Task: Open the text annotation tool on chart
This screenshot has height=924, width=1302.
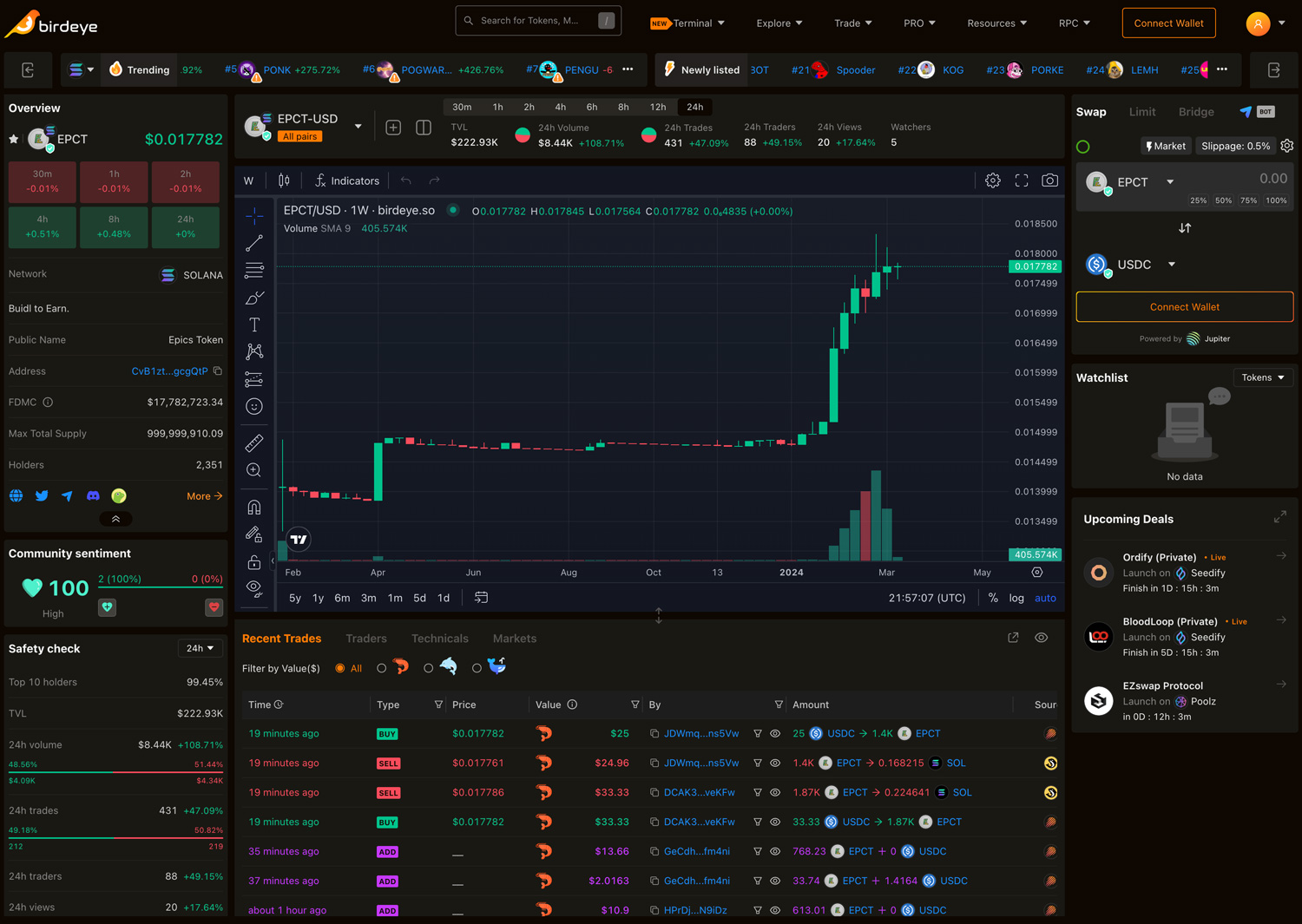Action: (x=253, y=324)
